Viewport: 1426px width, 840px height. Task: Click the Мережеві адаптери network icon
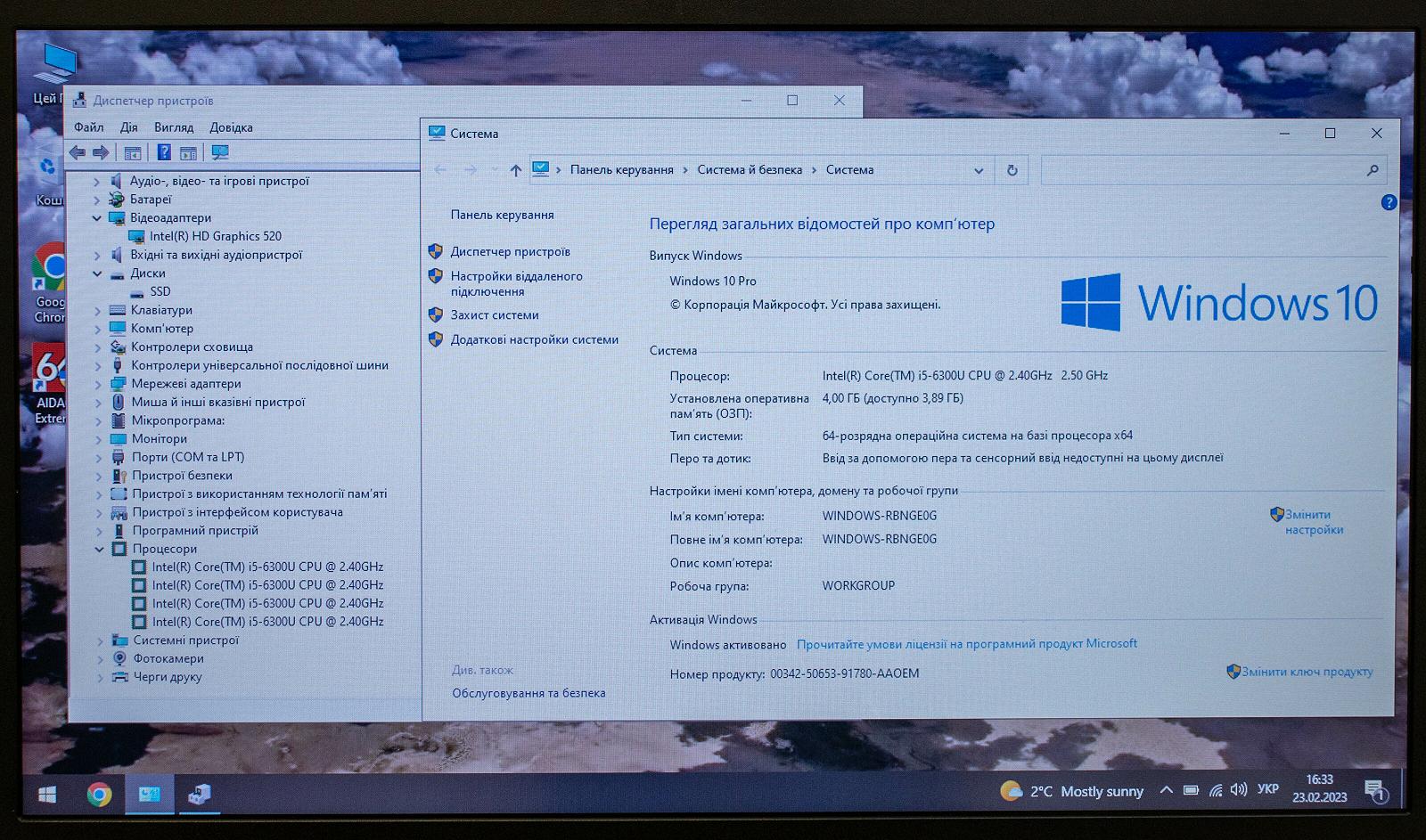tap(118, 384)
